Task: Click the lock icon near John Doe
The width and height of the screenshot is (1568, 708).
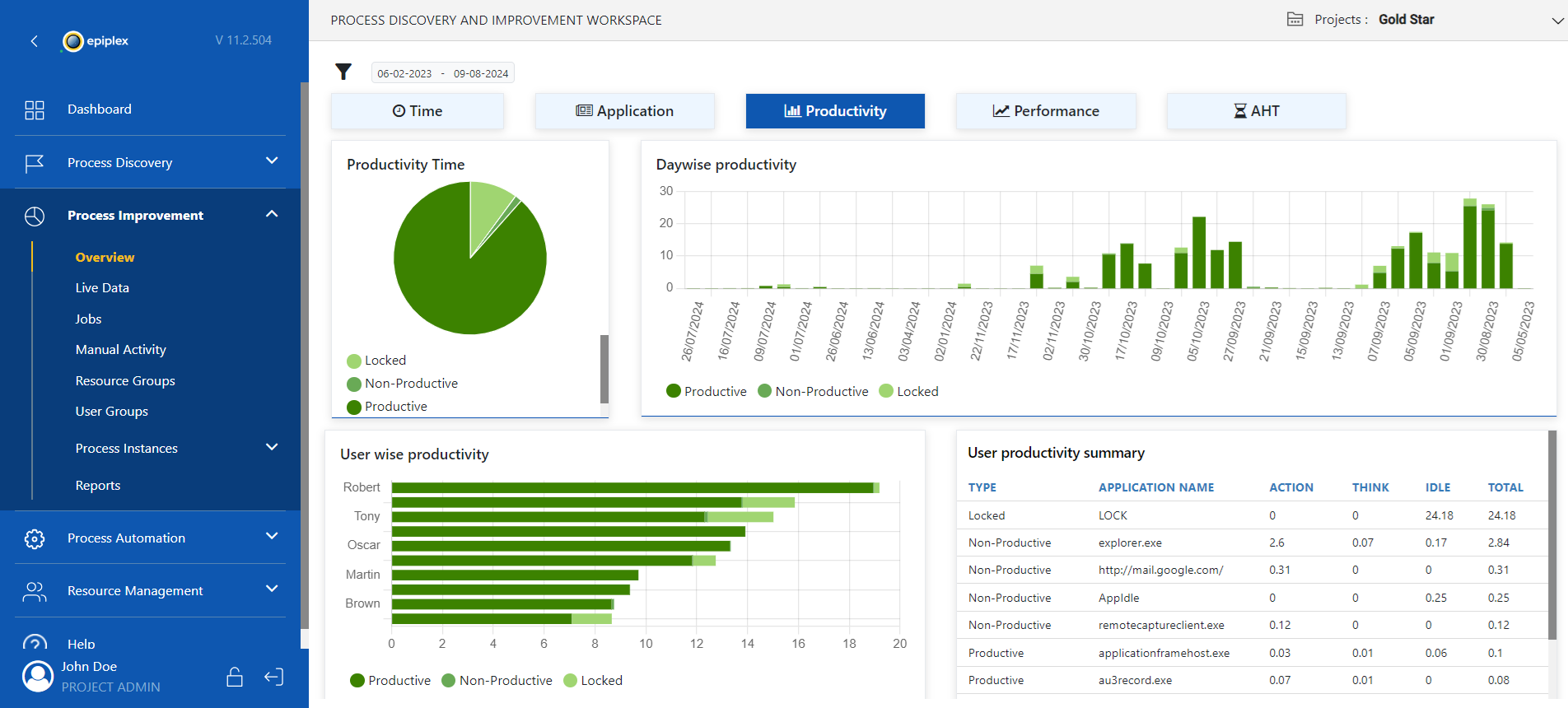Action: pyautogui.click(x=235, y=677)
